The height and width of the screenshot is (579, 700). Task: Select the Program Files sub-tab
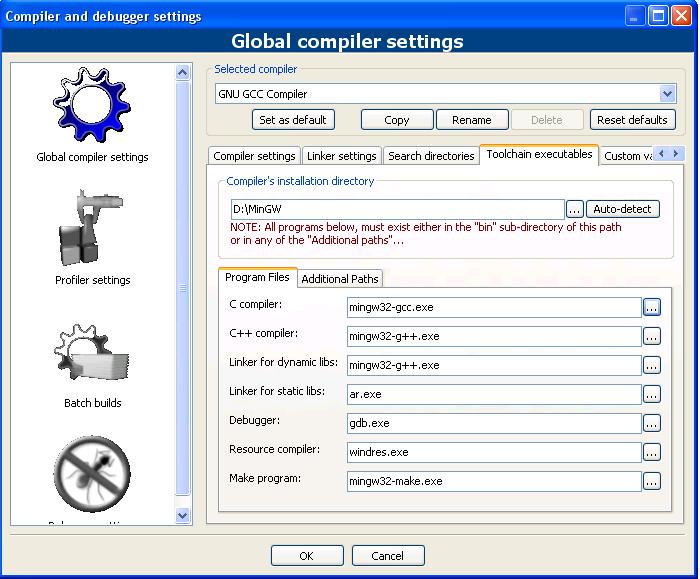pos(257,277)
